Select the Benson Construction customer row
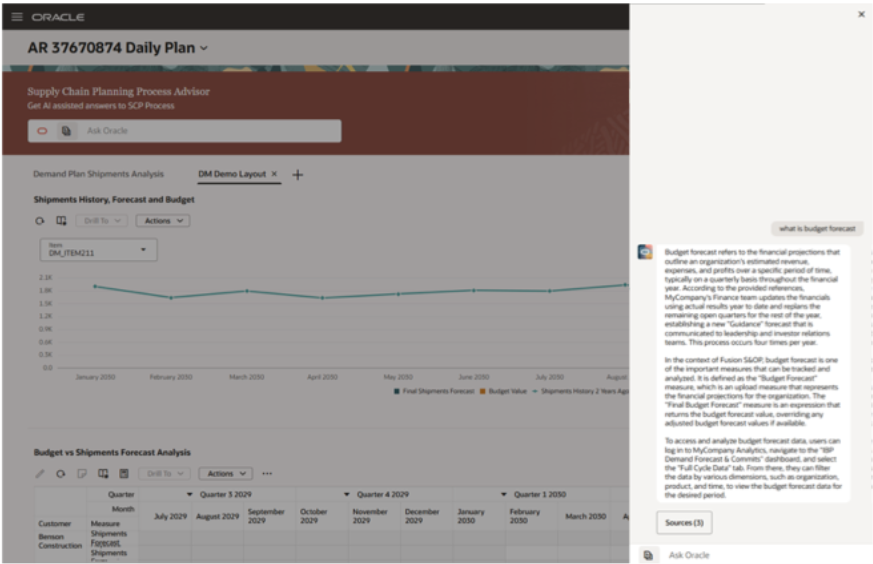Screen dimensions: 873x564 tap(60, 541)
